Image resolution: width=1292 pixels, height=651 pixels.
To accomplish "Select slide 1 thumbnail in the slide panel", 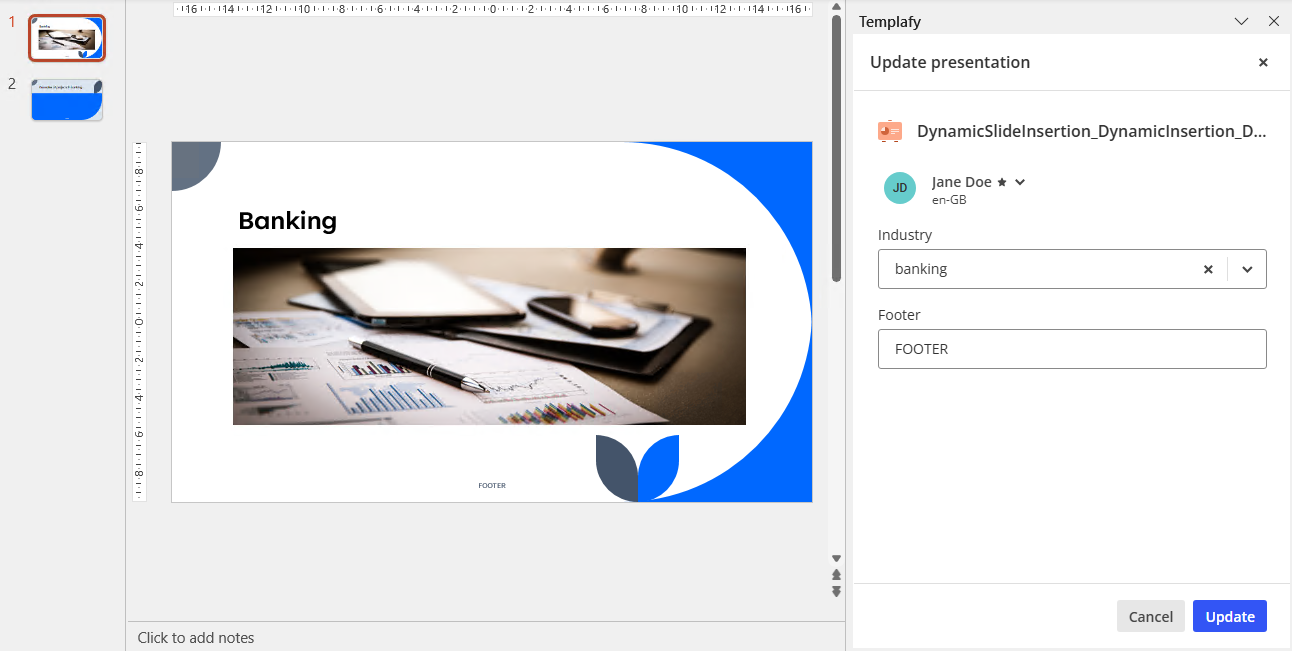I will pyautogui.click(x=67, y=39).
